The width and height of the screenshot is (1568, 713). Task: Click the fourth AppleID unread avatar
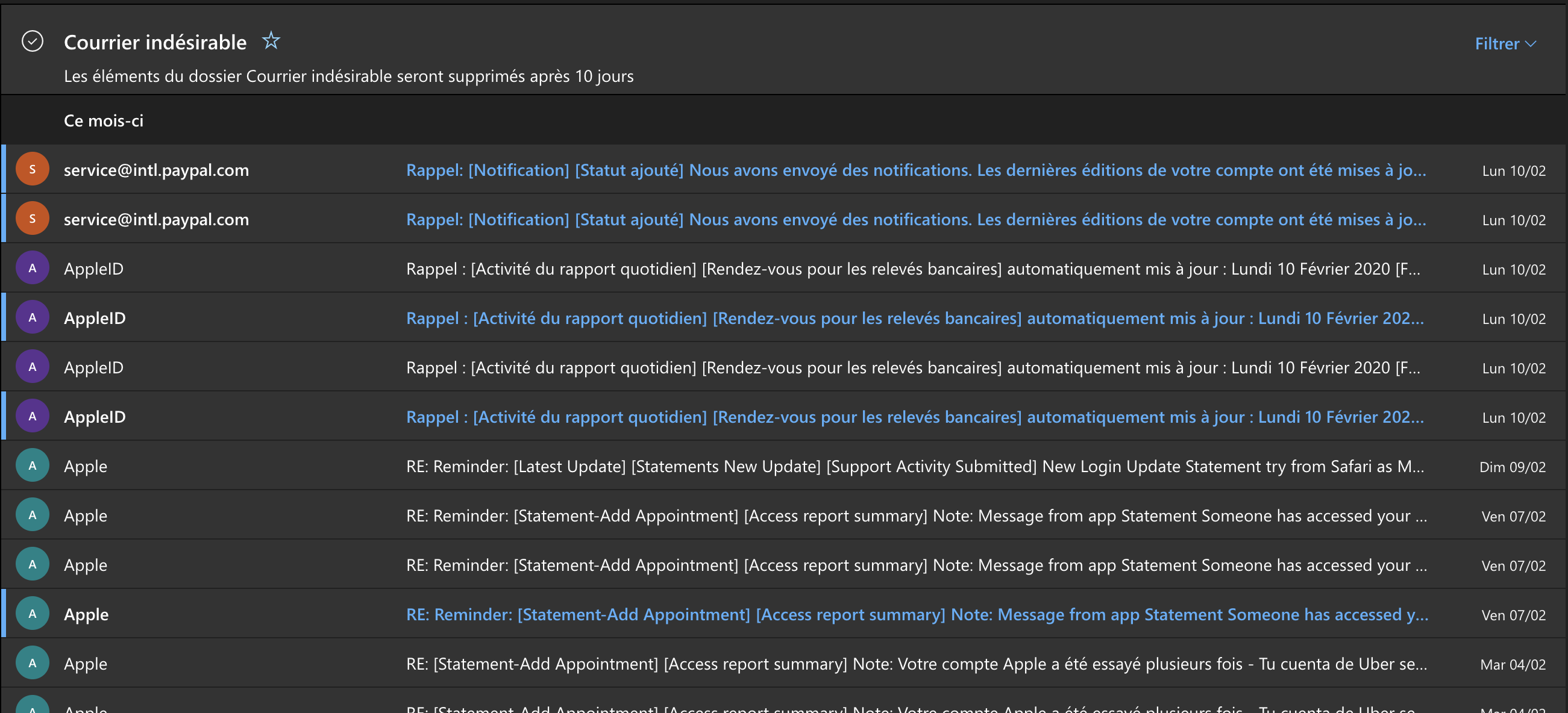33,416
